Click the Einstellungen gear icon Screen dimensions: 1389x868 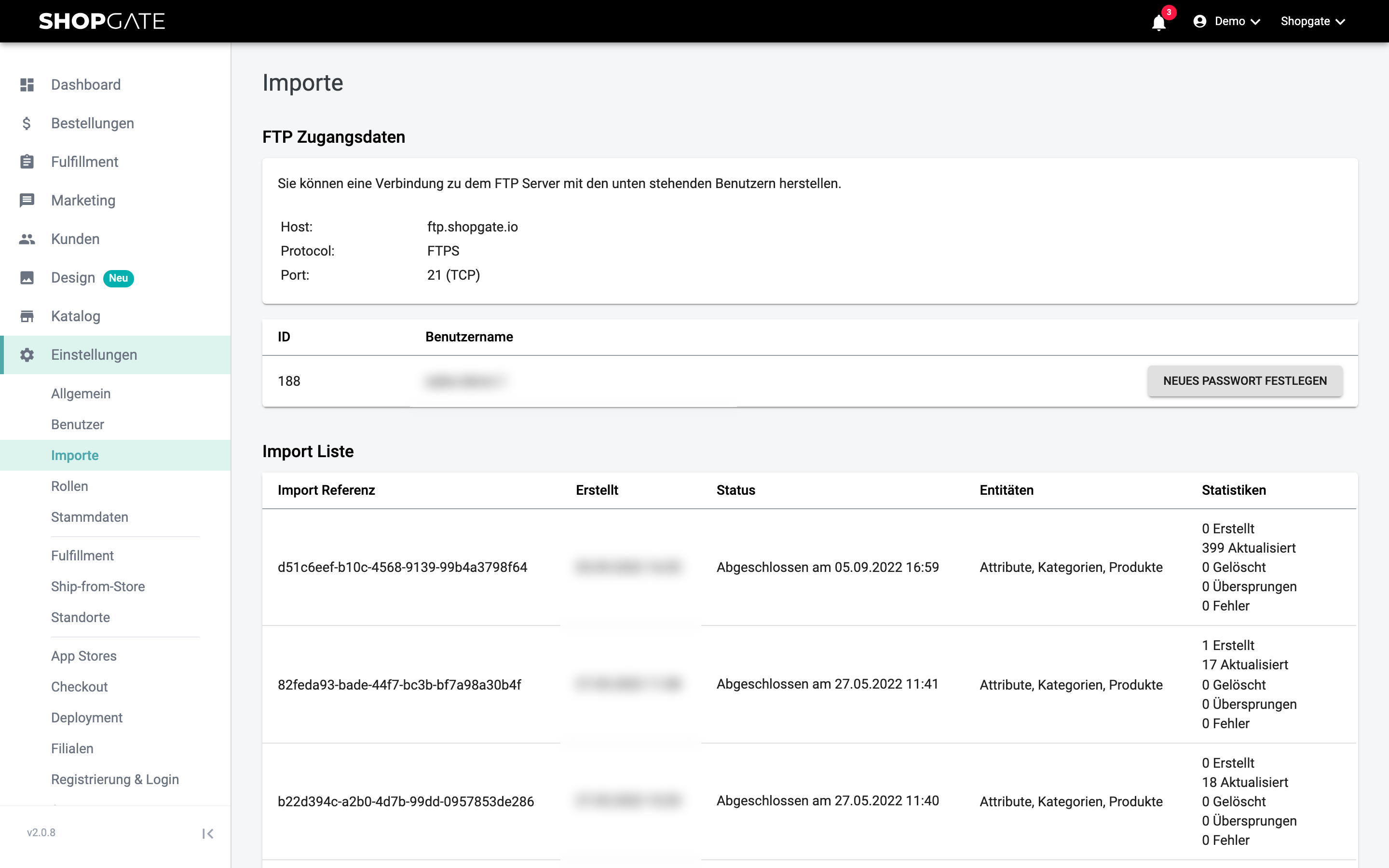27,355
